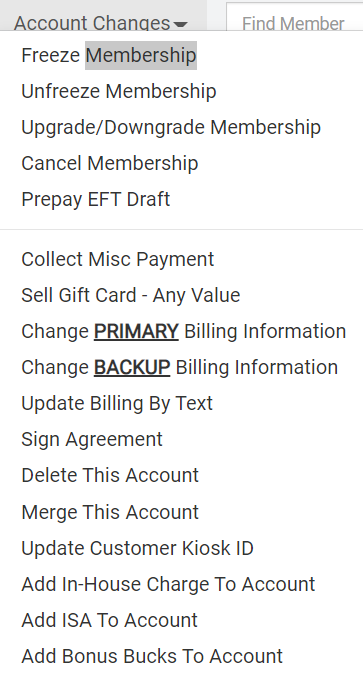Open Collect Misc Payment

(118, 259)
